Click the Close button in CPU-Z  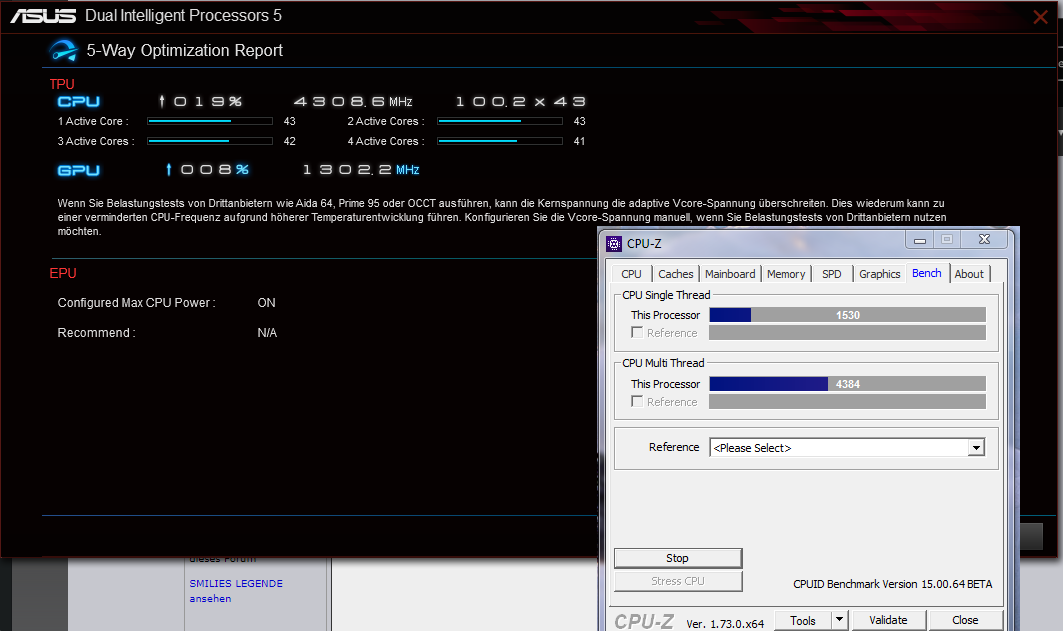coord(965,620)
